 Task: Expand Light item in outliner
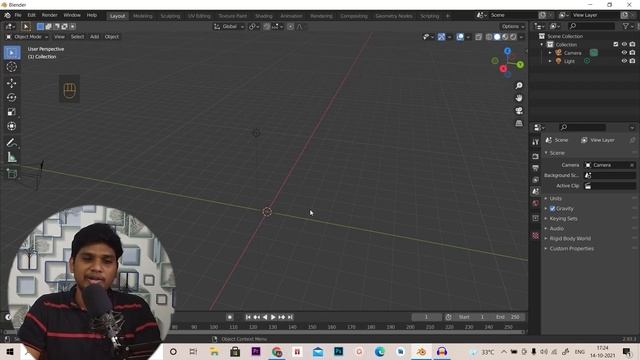pyautogui.click(x=550, y=61)
